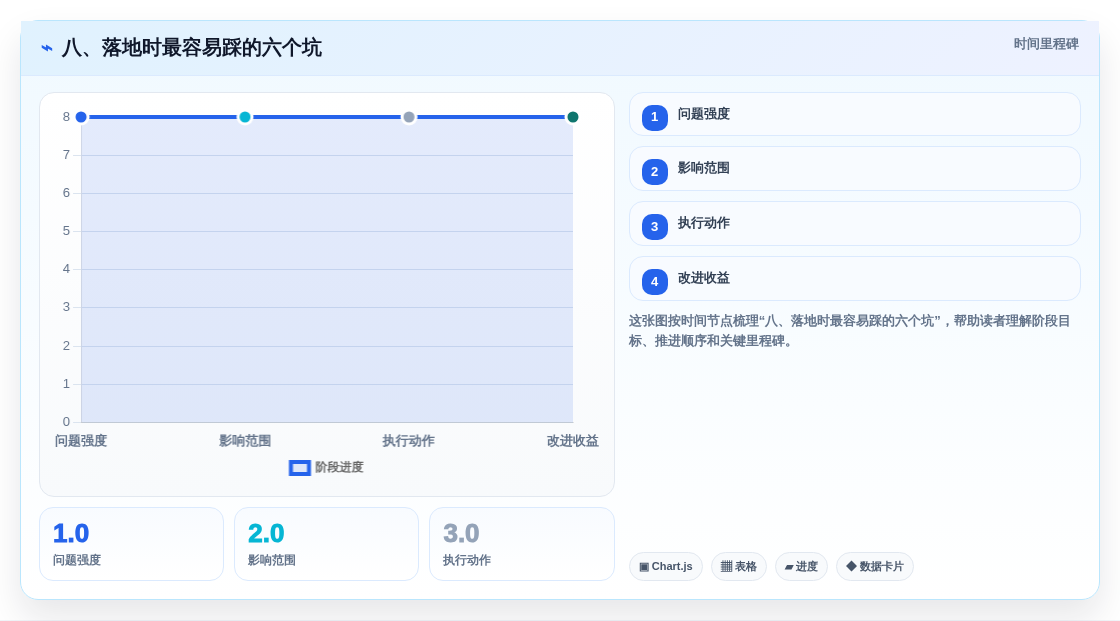Click the number 4 badge icon

(x=654, y=282)
